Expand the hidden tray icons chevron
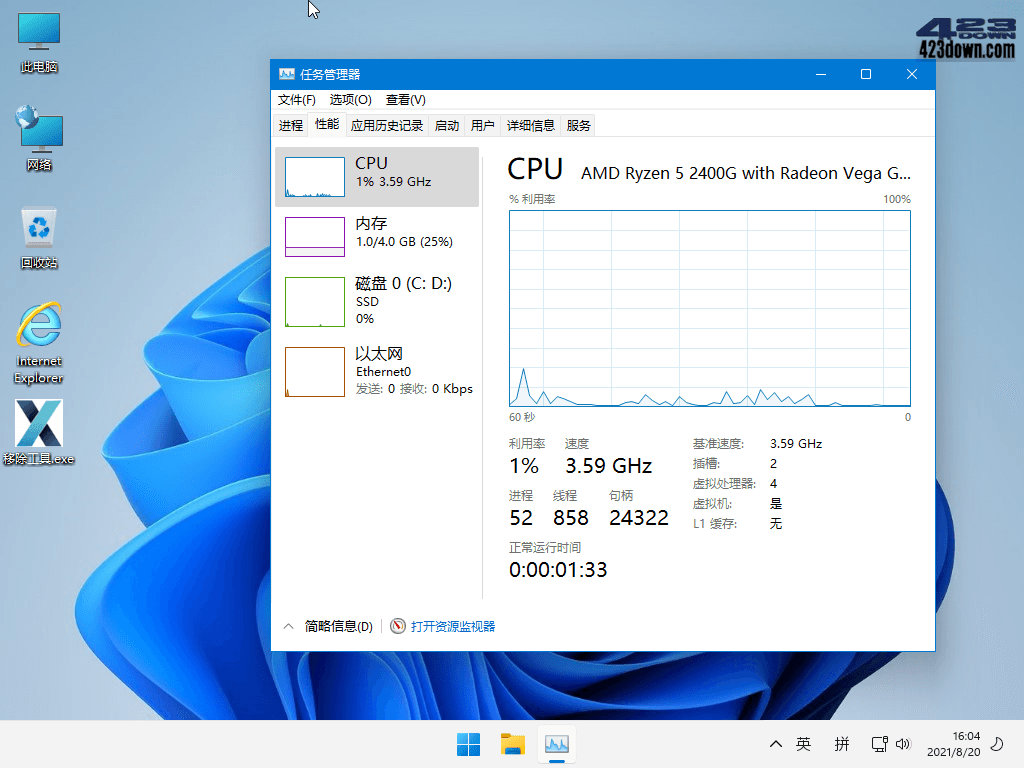Viewport: 1024px width, 768px height. click(775, 744)
